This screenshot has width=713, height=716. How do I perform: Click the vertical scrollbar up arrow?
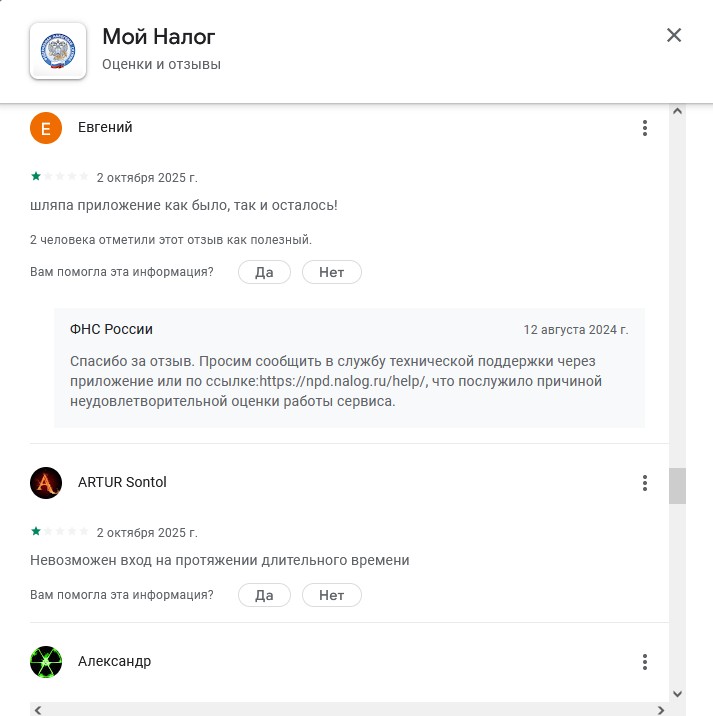(677, 111)
